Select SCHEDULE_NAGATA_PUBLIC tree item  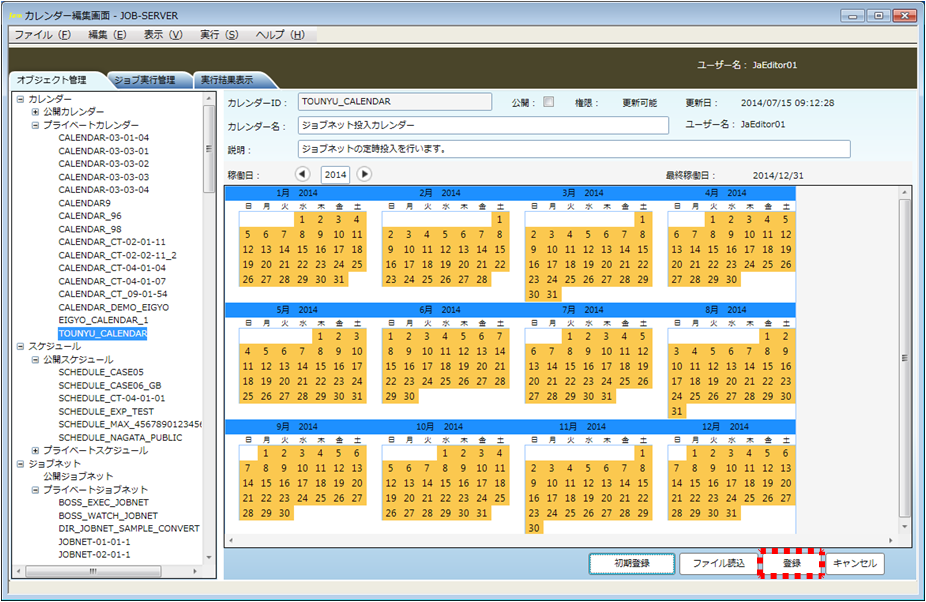[120, 437]
